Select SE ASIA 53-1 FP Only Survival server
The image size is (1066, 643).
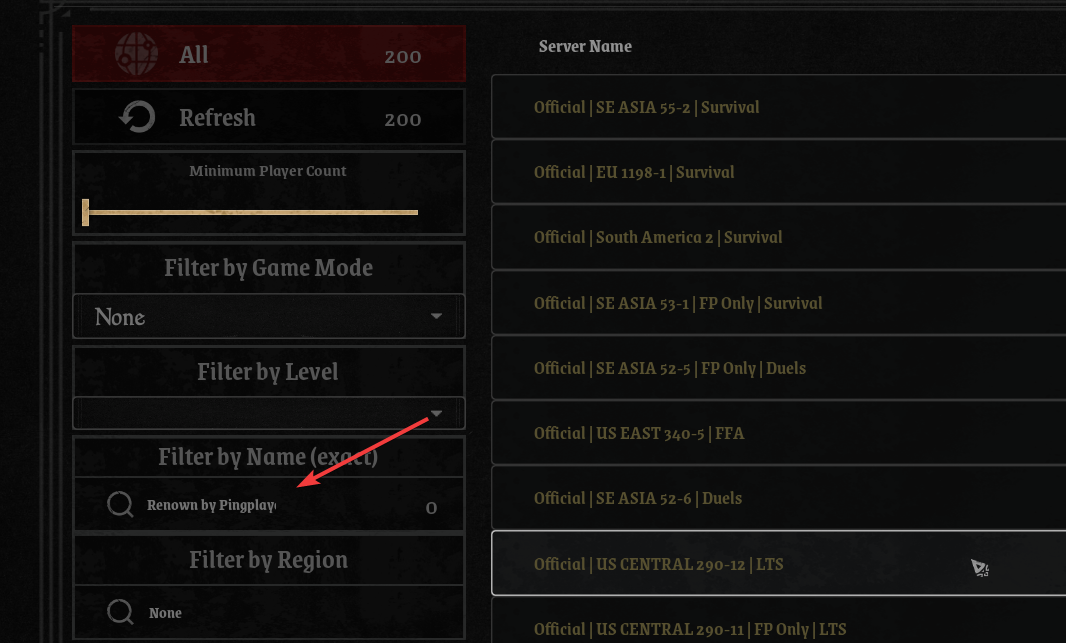[678, 303]
